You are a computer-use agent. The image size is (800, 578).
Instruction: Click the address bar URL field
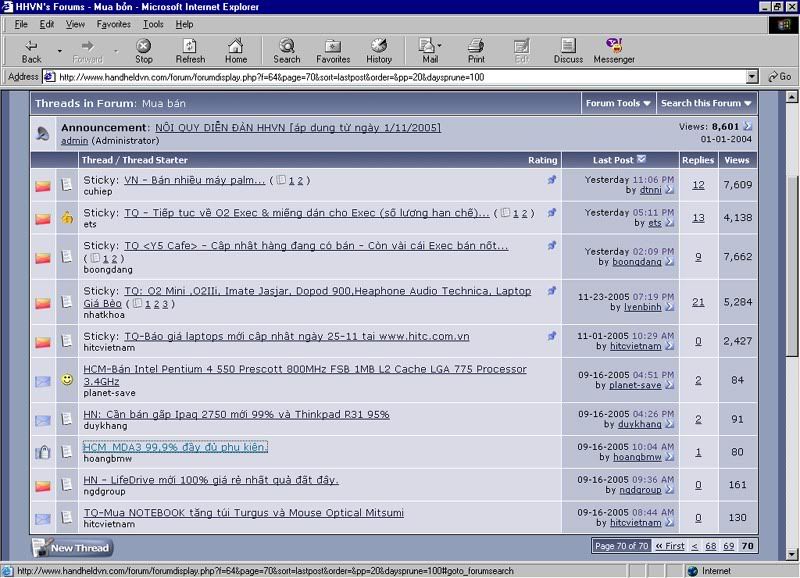(x=400, y=77)
